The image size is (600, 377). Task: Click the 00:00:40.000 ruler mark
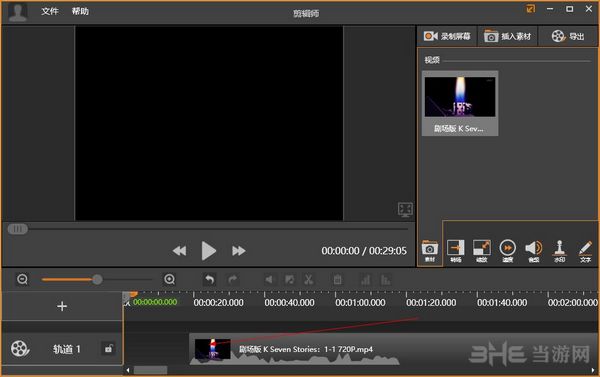pyautogui.click(x=290, y=303)
